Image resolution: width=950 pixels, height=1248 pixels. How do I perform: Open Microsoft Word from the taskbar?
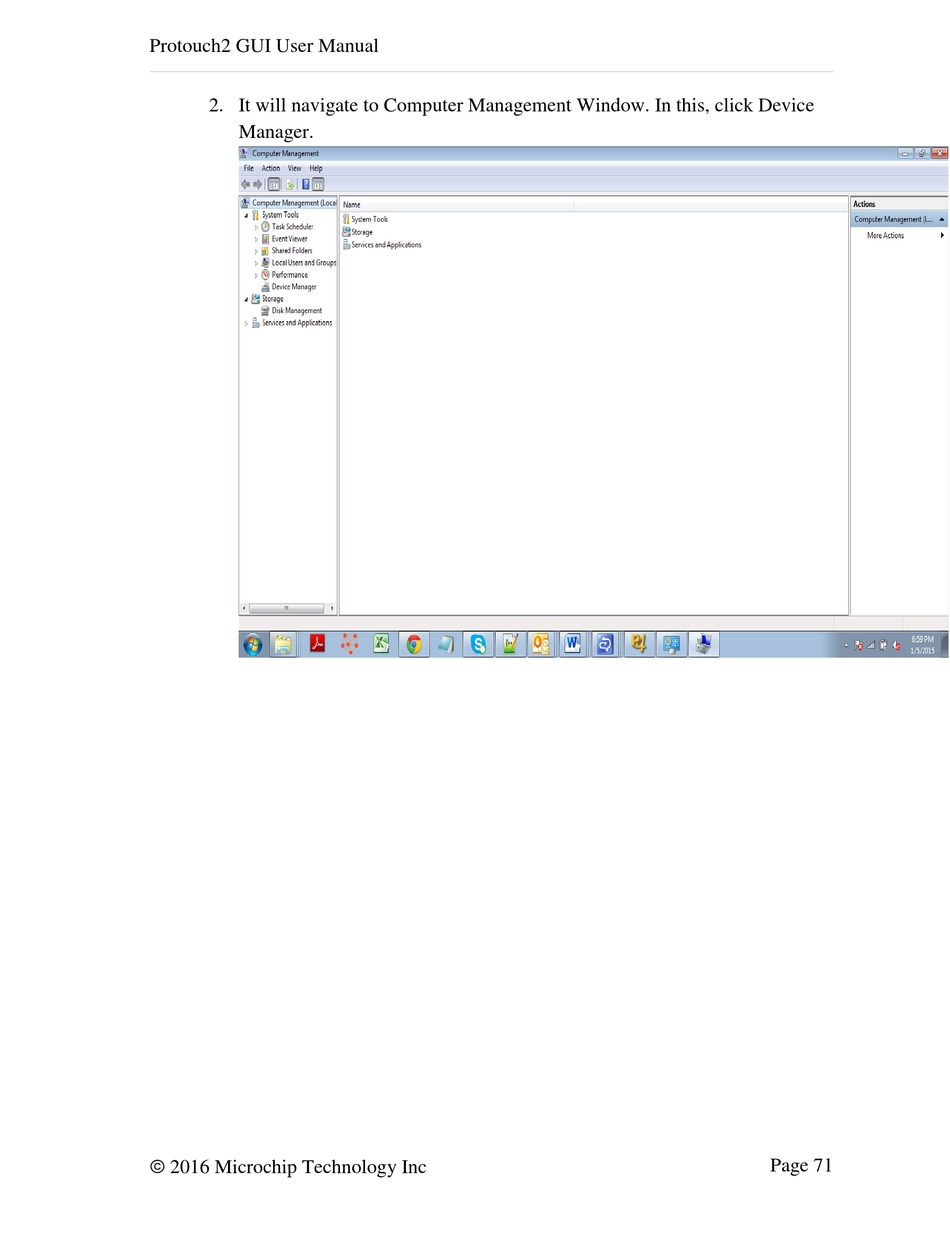(571, 644)
